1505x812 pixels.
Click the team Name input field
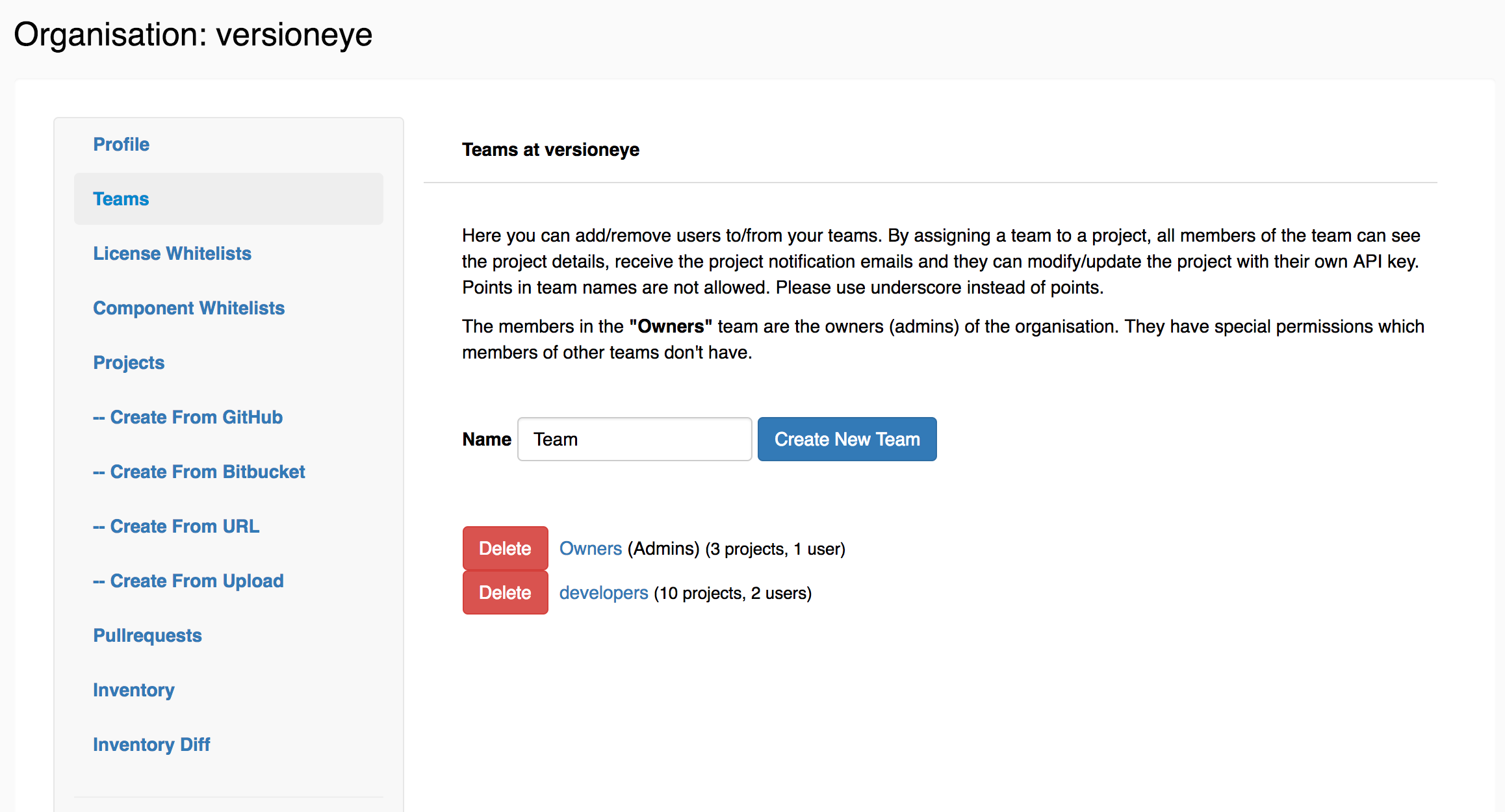(x=634, y=439)
